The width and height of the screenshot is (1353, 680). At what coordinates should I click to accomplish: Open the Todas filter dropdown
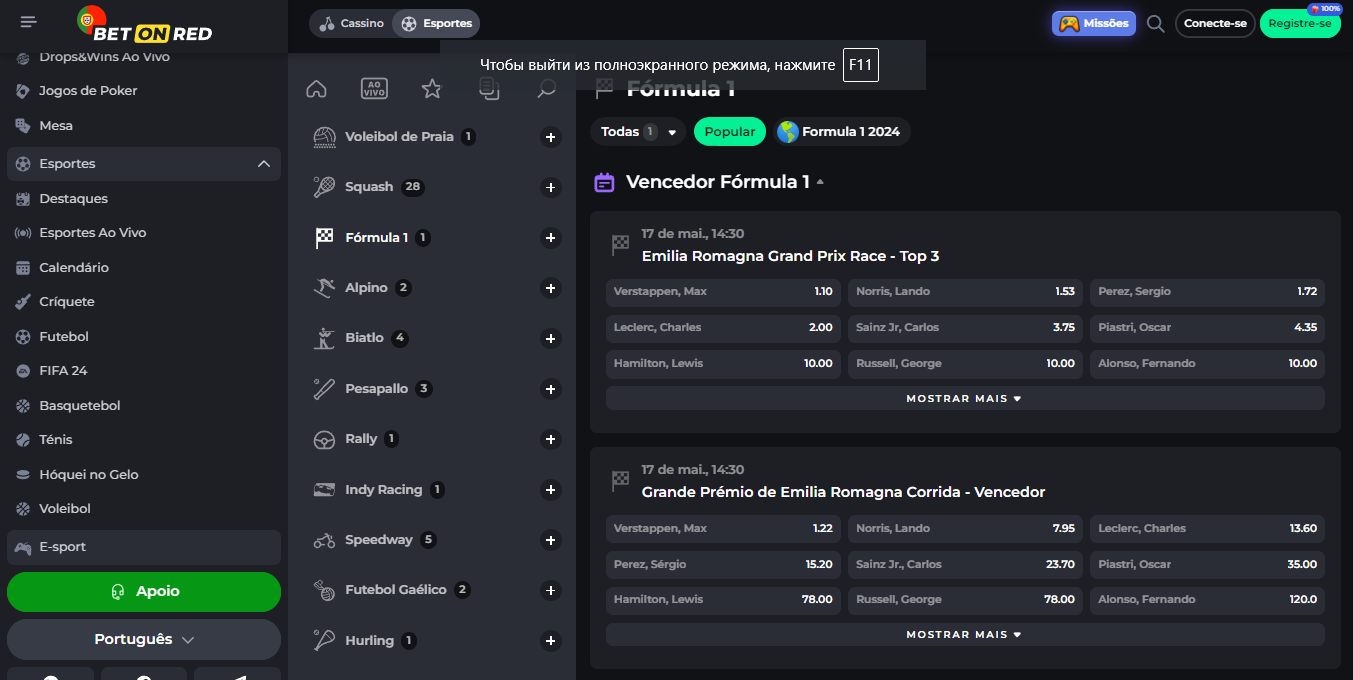click(x=638, y=132)
